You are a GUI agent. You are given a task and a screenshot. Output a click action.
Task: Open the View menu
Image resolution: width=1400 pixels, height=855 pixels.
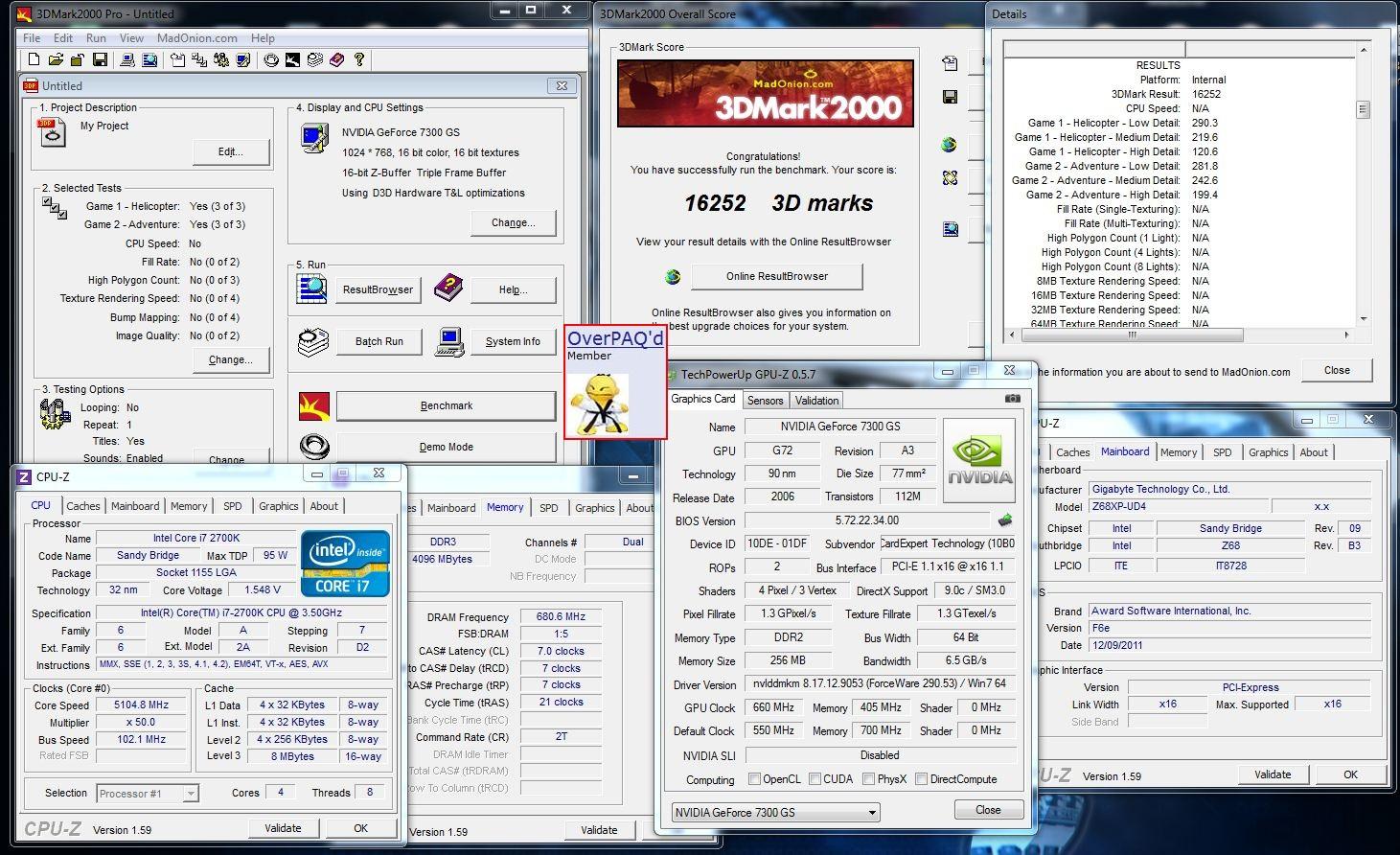[x=131, y=38]
